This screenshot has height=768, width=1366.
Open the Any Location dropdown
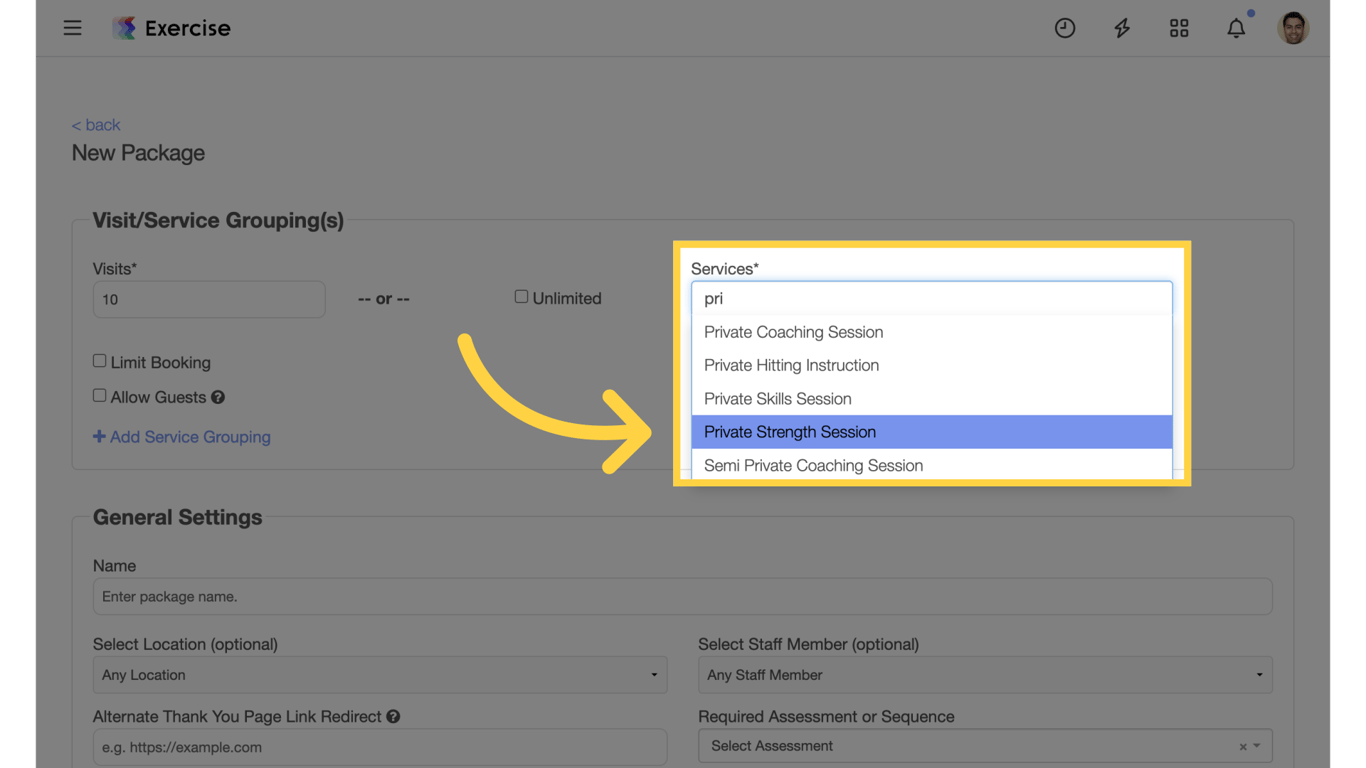click(380, 674)
